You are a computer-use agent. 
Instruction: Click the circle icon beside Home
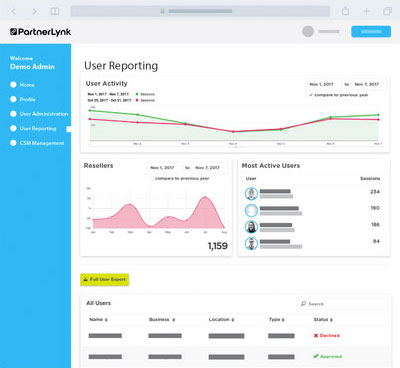click(13, 85)
